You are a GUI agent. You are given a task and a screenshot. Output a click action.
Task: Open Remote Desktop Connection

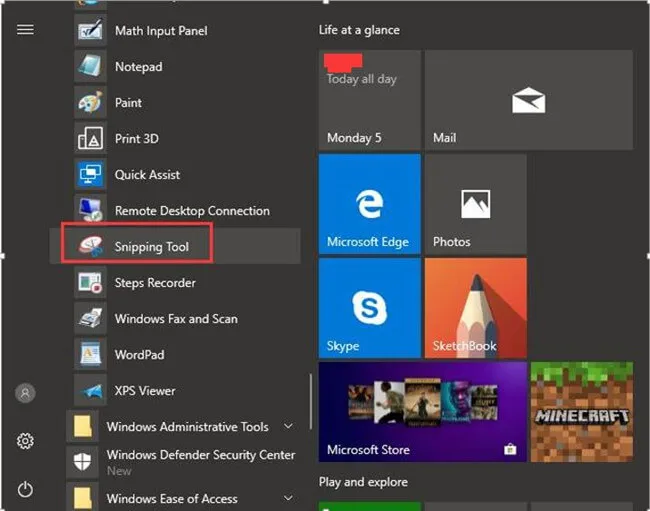coord(191,211)
